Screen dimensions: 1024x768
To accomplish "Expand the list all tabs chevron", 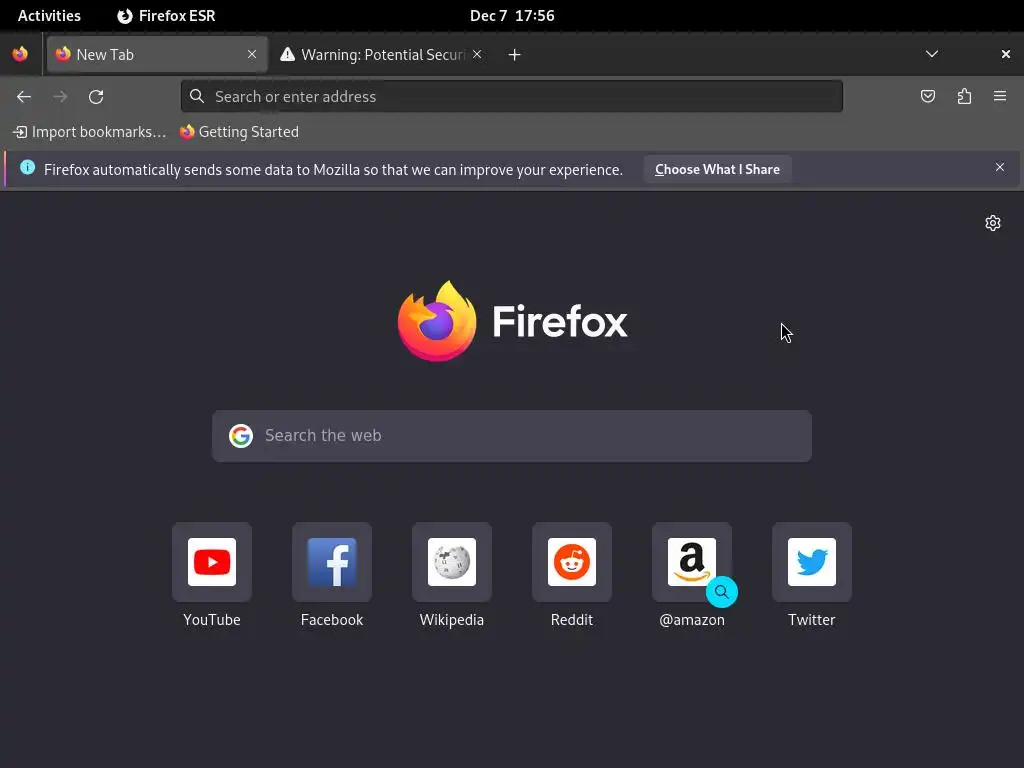I will (932, 54).
